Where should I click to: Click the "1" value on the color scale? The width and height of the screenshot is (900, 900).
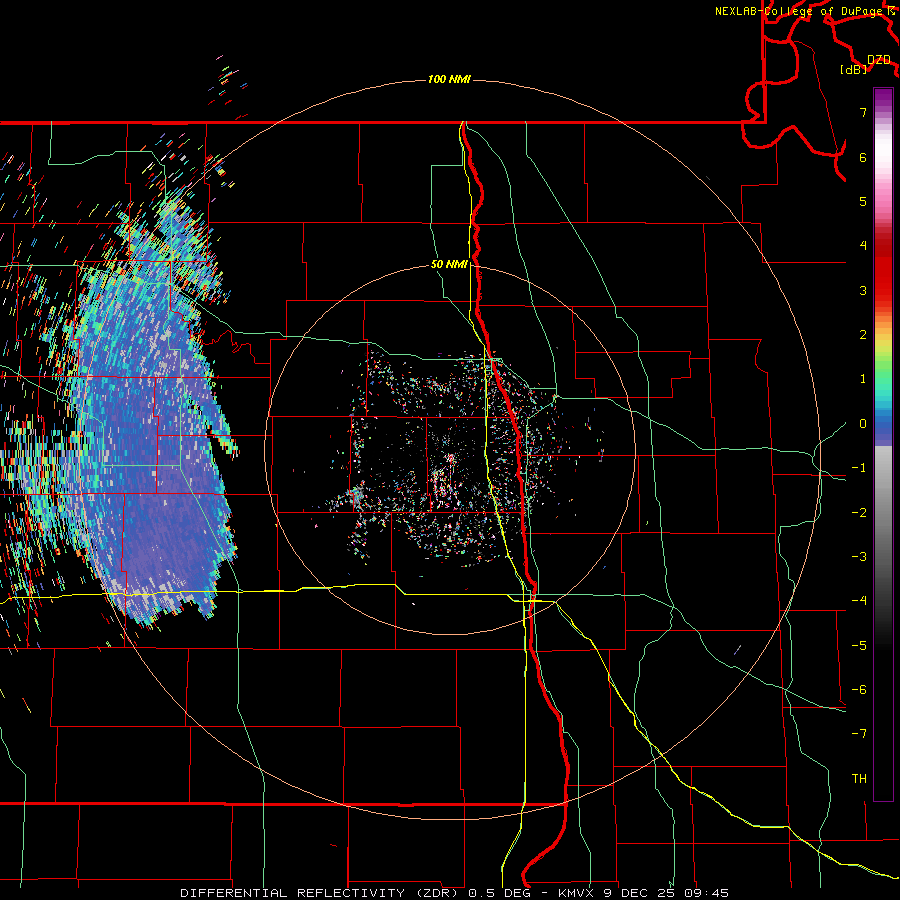click(863, 379)
